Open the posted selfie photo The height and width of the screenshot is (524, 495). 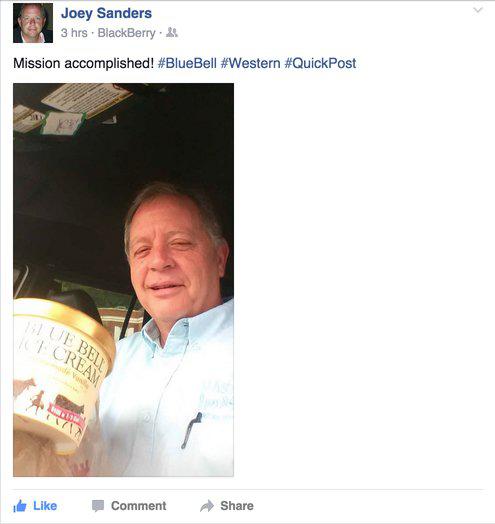coord(123,280)
